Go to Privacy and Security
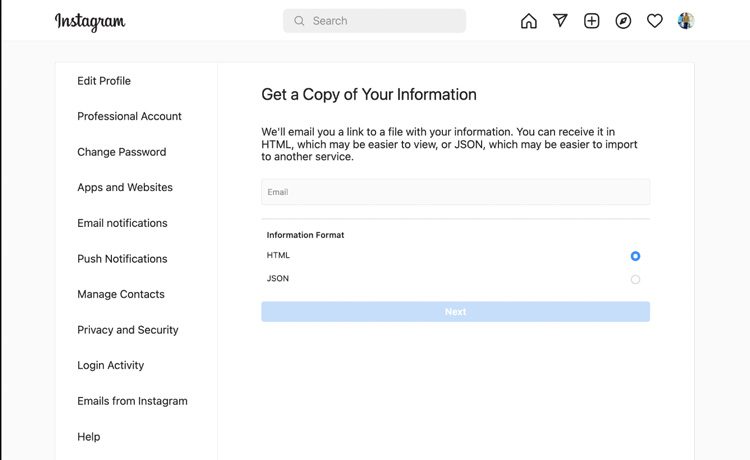The image size is (750, 460). [128, 330]
